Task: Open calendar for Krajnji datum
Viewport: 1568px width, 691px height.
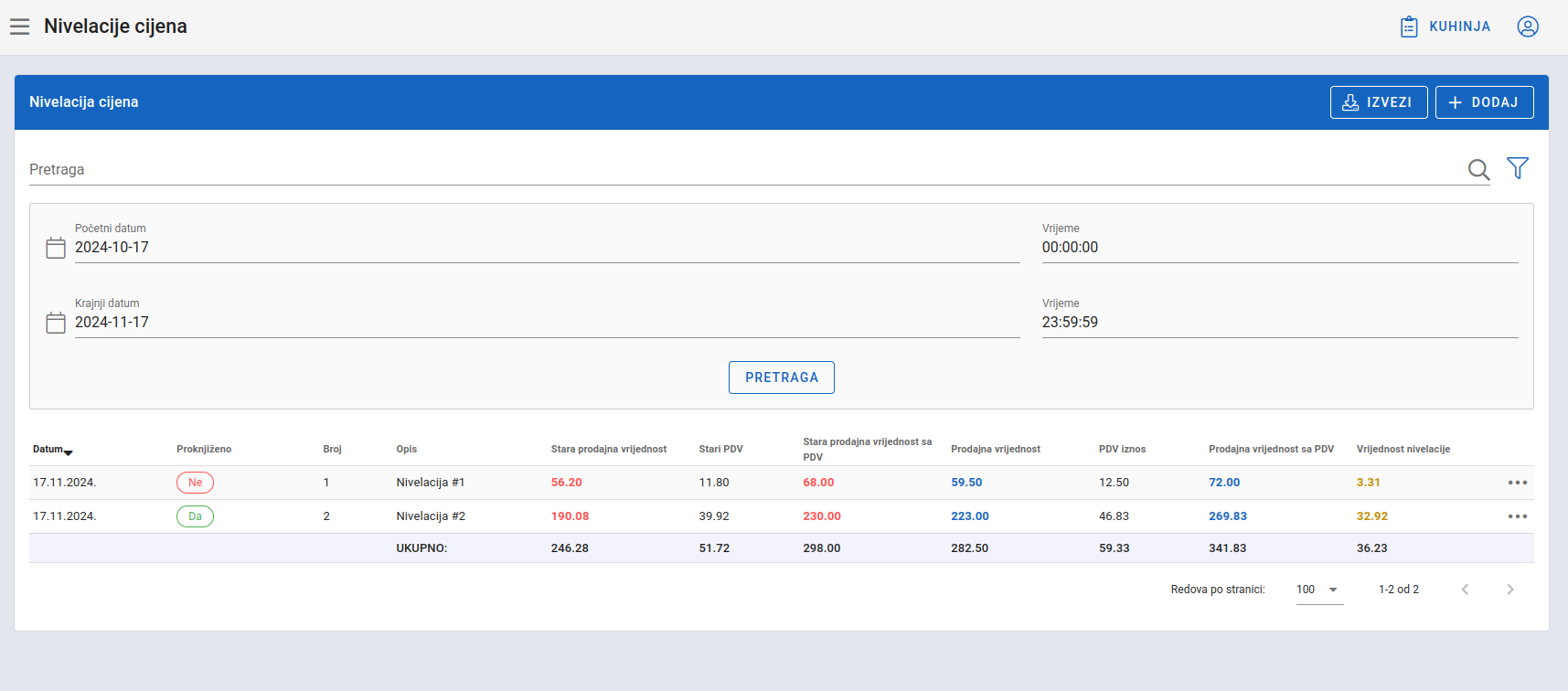Action: pos(56,323)
